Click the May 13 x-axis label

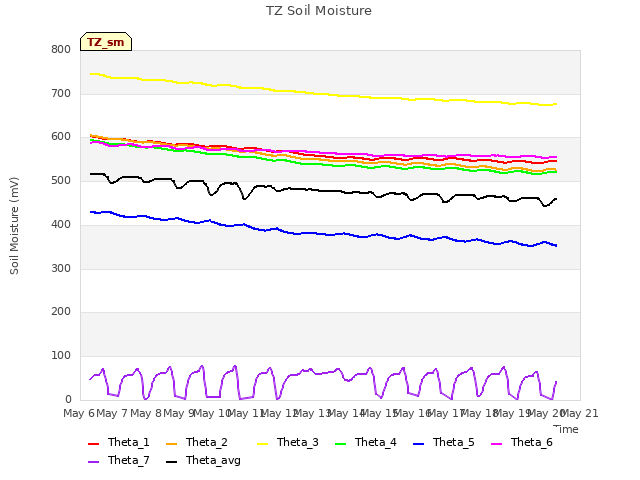coord(313,413)
